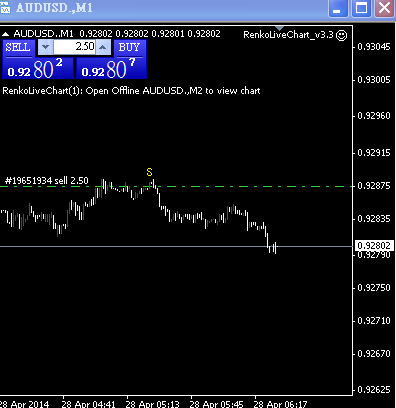Click the sell bid price 0.92802 tile
Viewport: 396px width, 408px height.
click(38, 68)
